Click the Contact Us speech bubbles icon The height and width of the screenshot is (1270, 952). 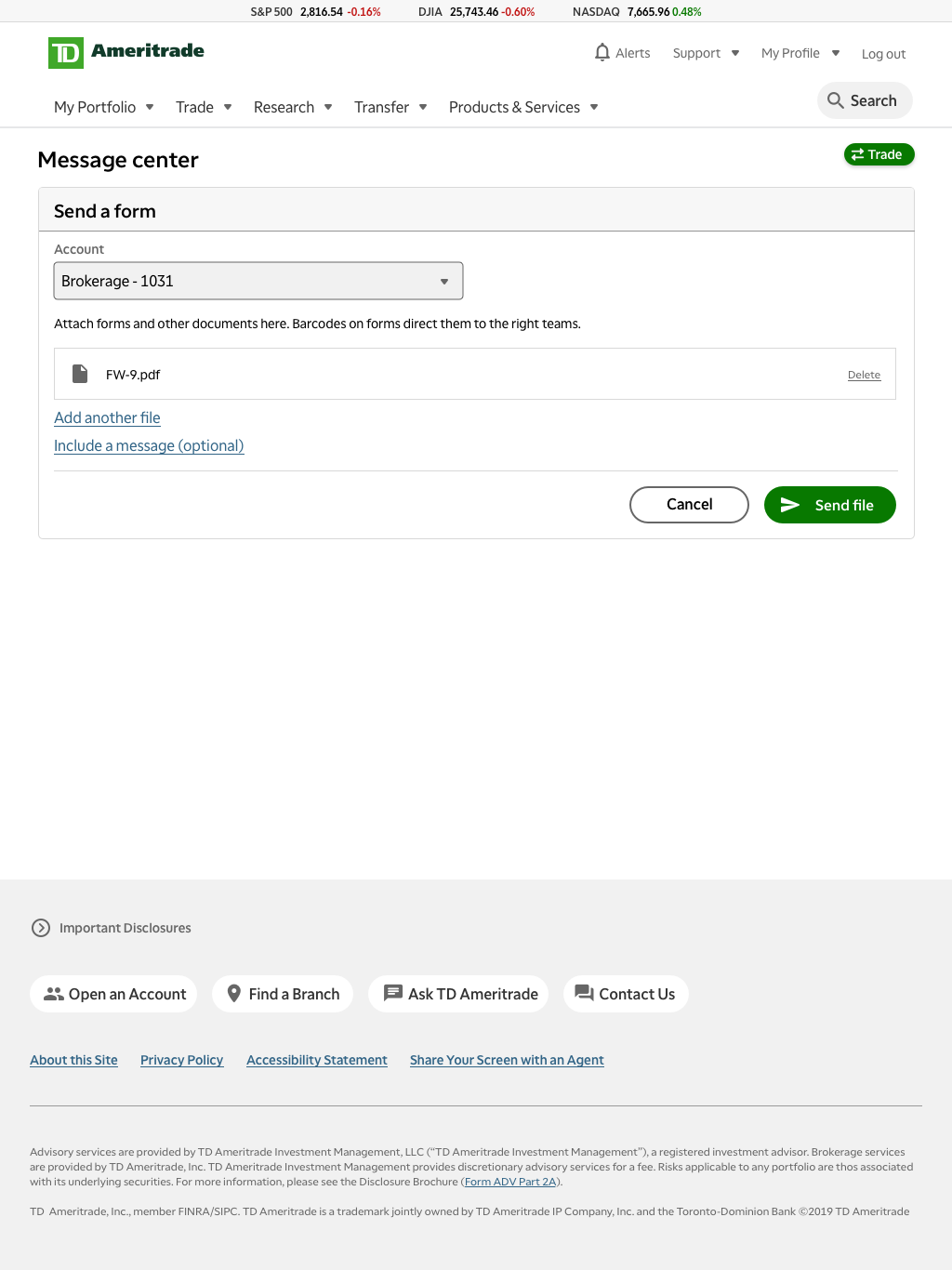pyautogui.click(x=584, y=993)
